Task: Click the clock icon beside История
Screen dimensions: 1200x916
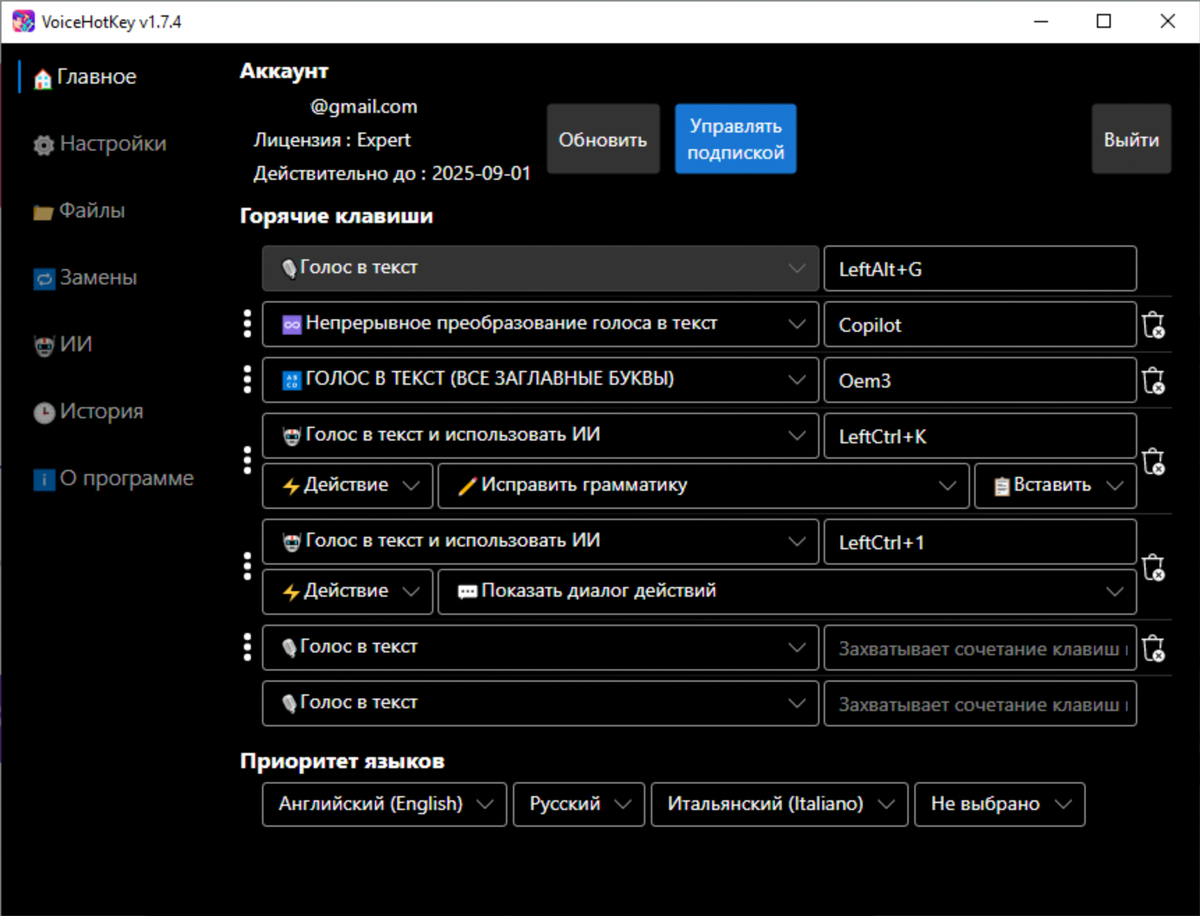Action: coord(43,413)
